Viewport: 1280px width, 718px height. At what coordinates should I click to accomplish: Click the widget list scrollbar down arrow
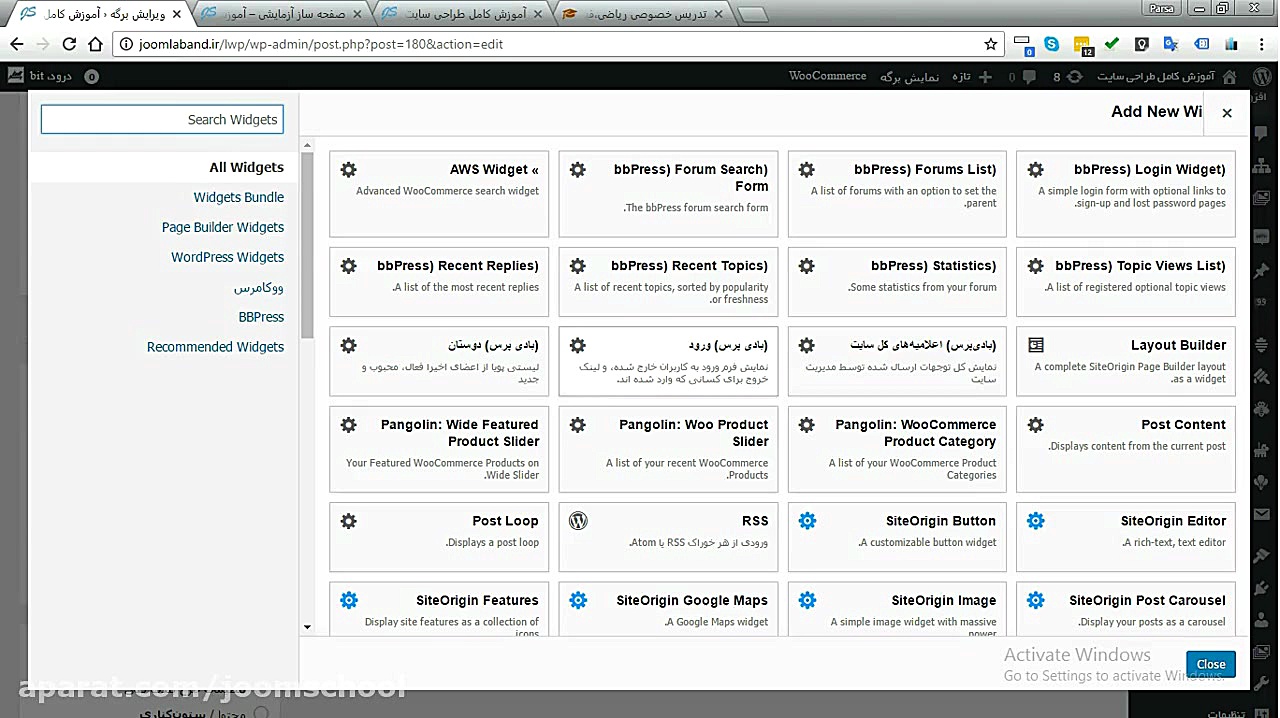[307, 627]
